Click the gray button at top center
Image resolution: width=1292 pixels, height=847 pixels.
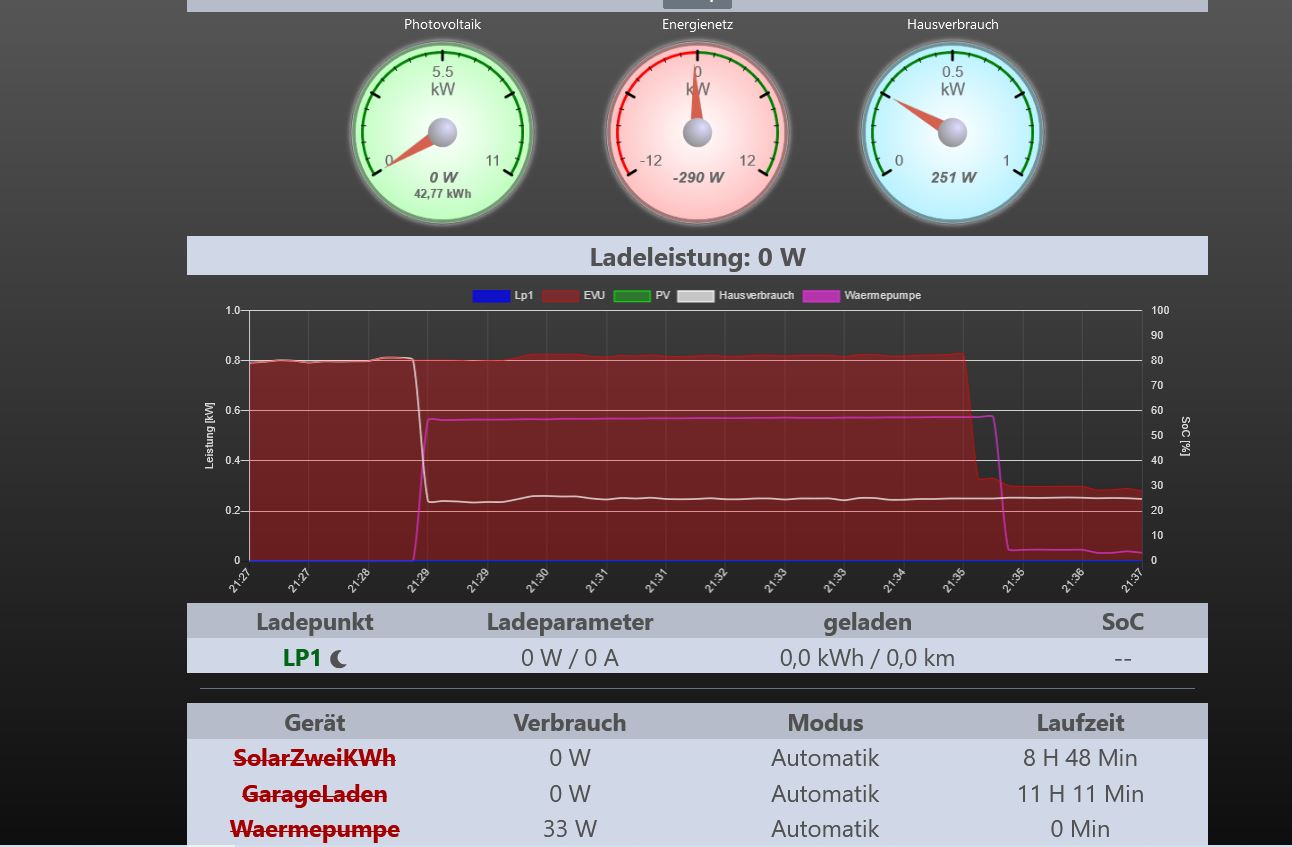697,3
